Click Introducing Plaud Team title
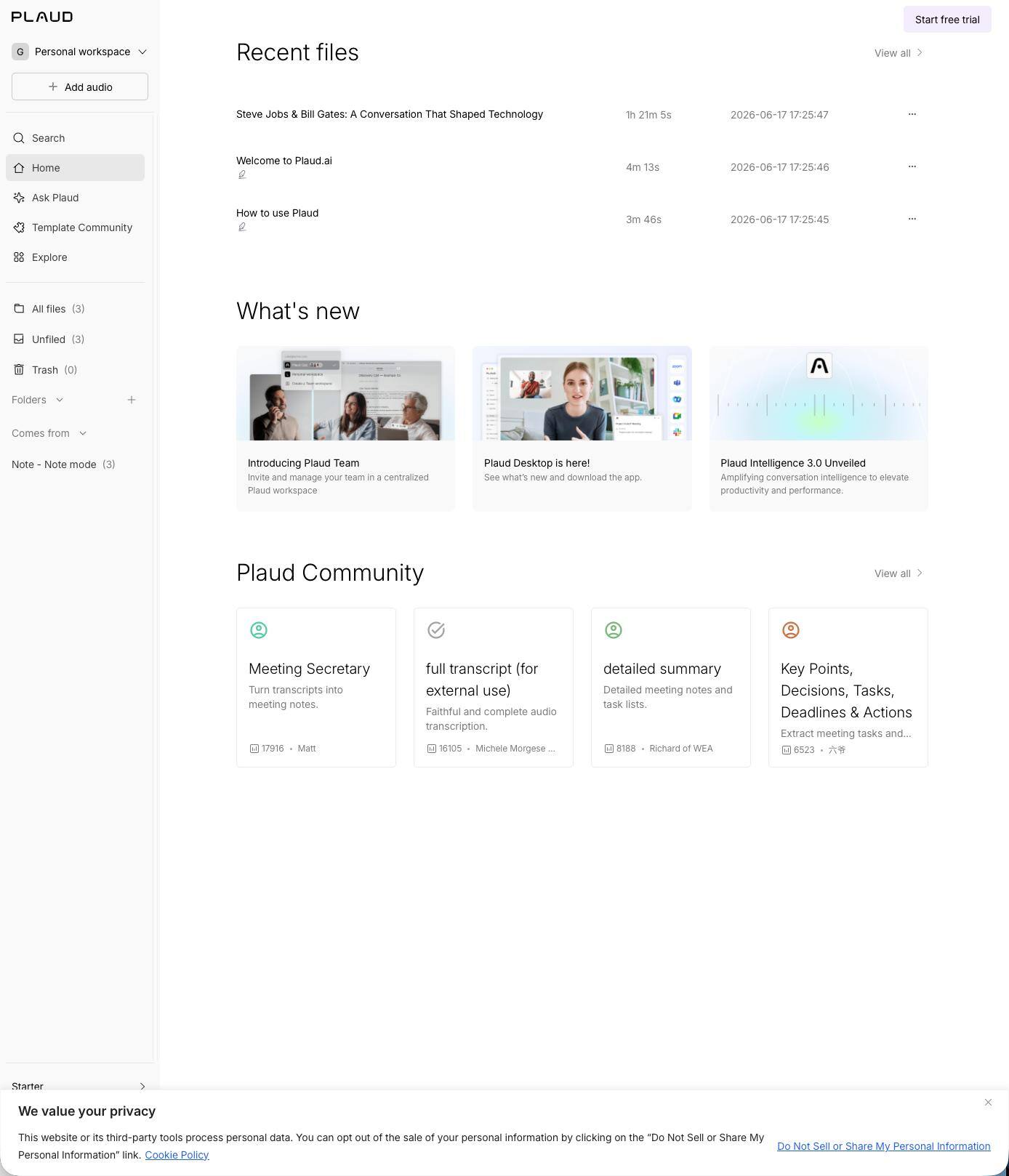The image size is (1009, 1176). [303, 463]
